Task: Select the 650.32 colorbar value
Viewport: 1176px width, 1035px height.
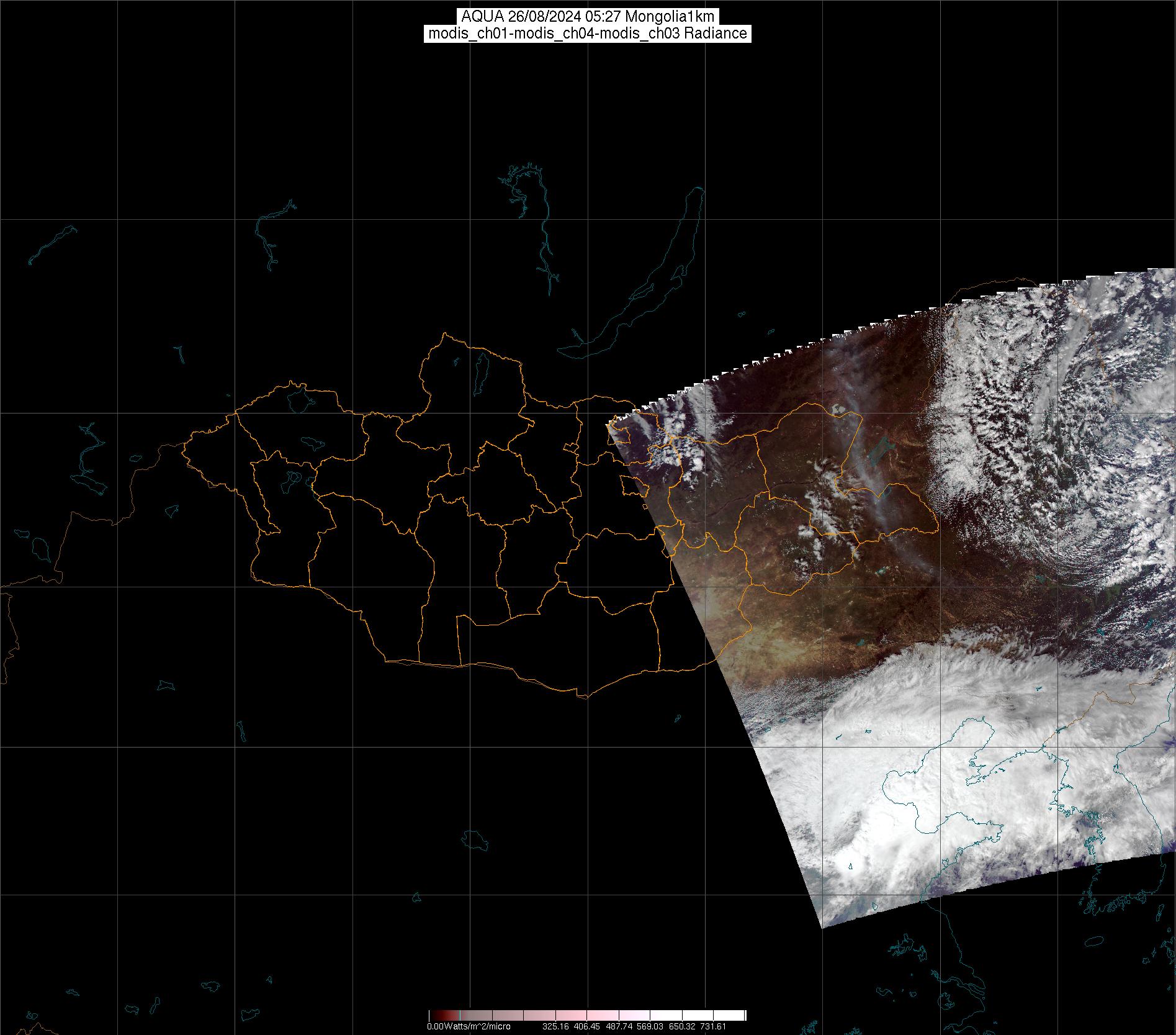Action: tap(681, 1026)
